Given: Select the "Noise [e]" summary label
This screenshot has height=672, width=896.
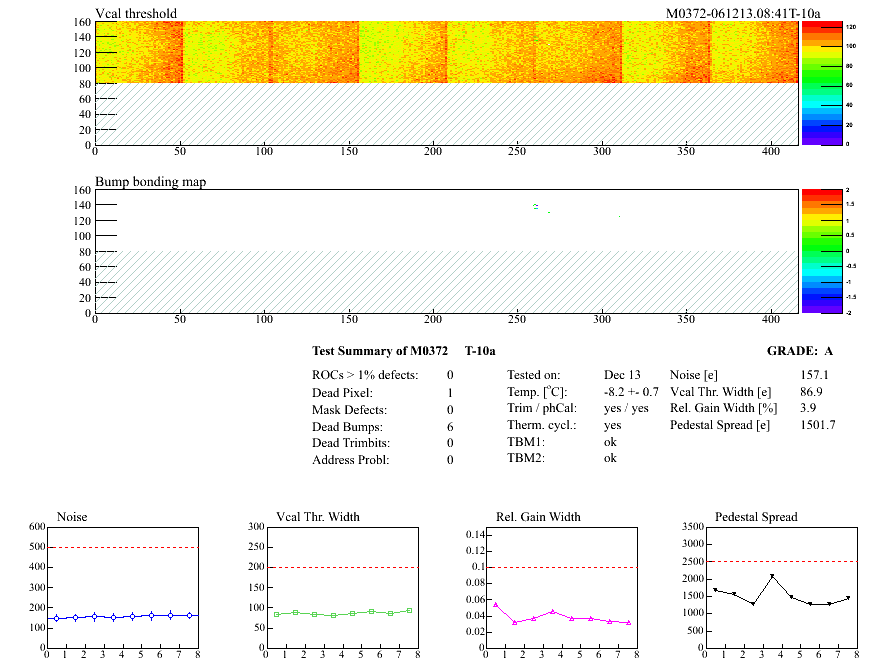Looking at the screenshot, I should [694, 375].
